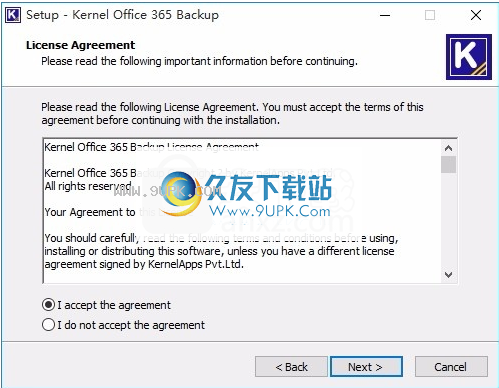Choose "I do not accept the agreement" option
This screenshot has width=499, height=388.
49,325
